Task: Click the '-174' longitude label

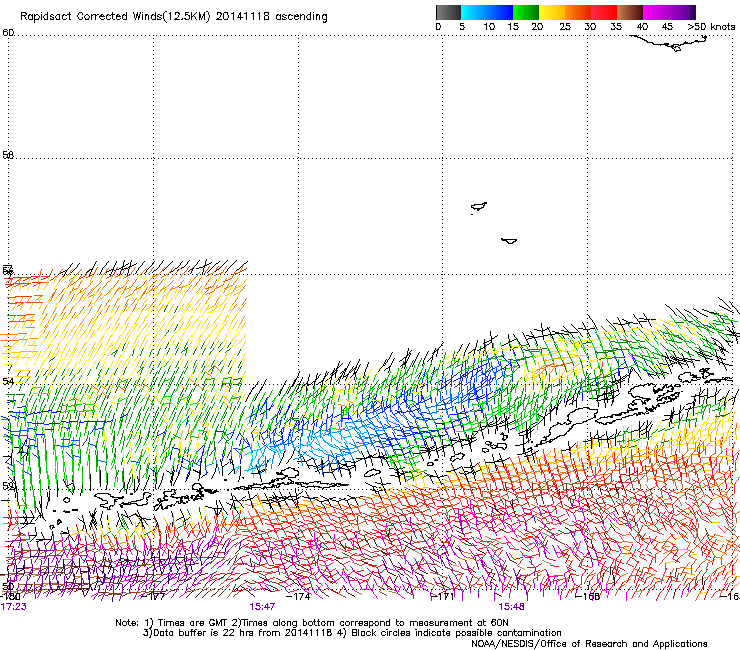Action: 299,596
